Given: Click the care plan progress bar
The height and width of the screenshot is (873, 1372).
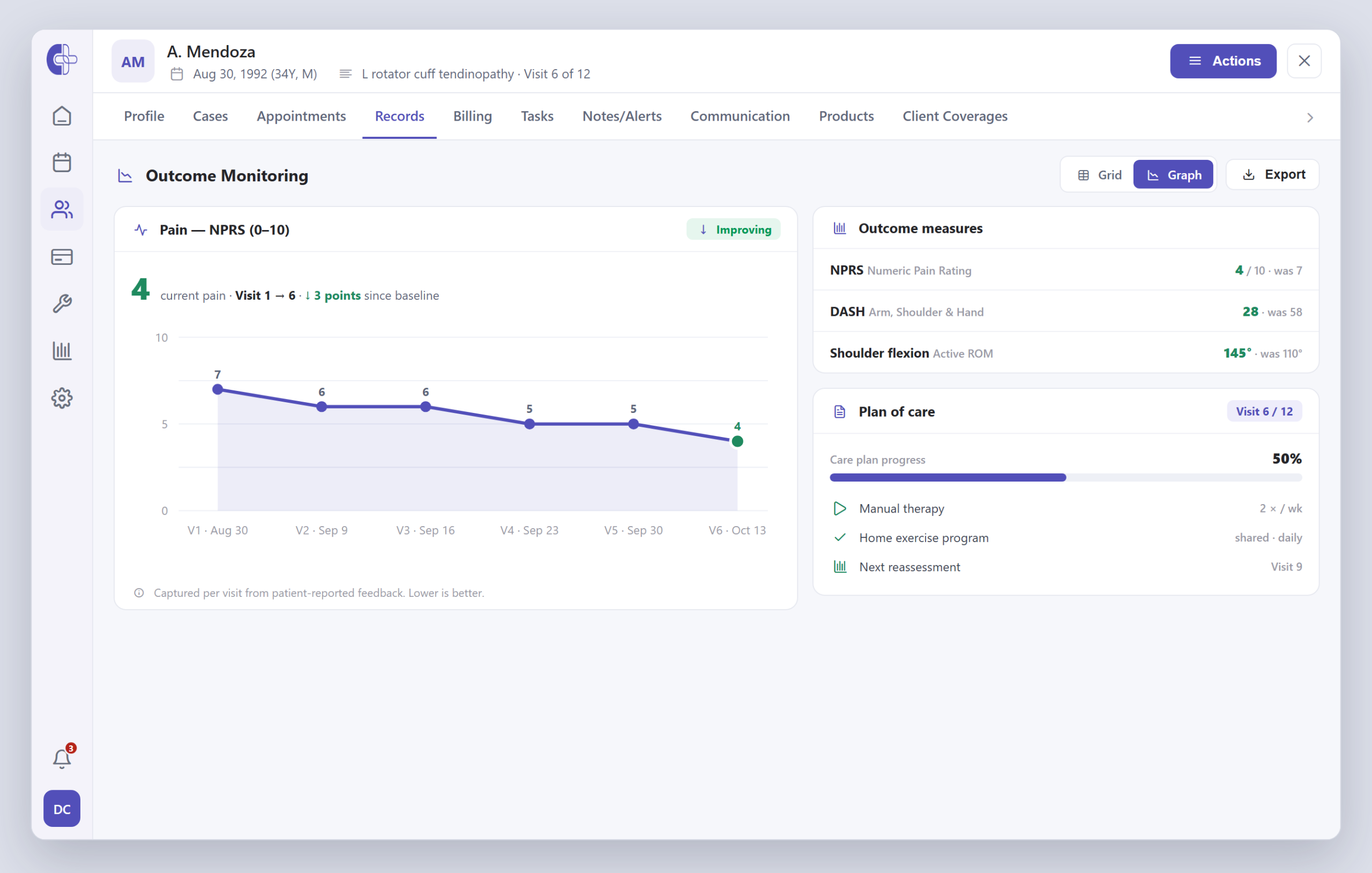Looking at the screenshot, I should pos(1067,478).
